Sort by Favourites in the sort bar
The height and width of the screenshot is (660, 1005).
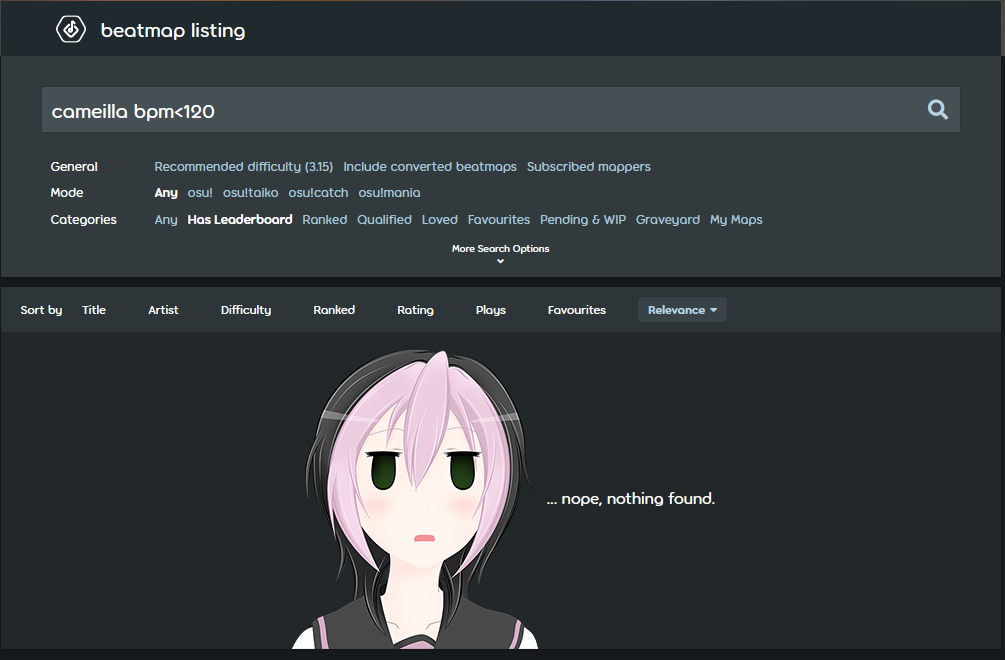coord(577,310)
